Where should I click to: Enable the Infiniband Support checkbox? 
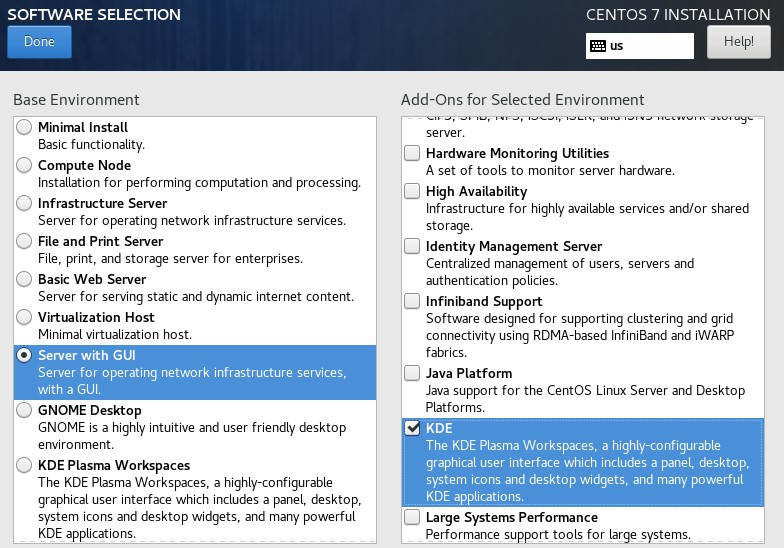click(x=412, y=301)
